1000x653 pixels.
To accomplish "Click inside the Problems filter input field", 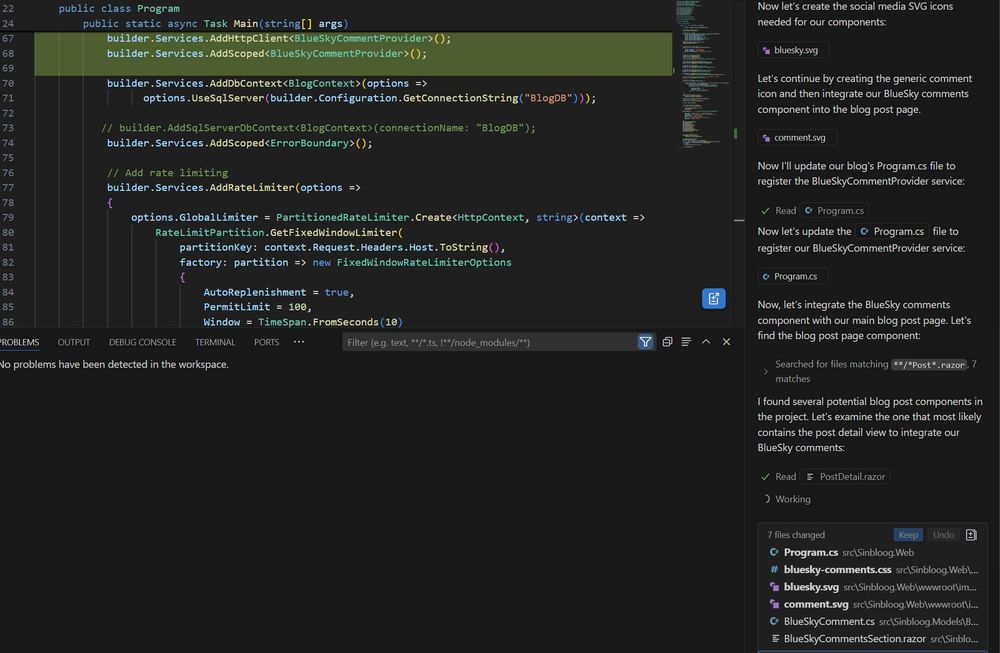I will pyautogui.click(x=480, y=341).
